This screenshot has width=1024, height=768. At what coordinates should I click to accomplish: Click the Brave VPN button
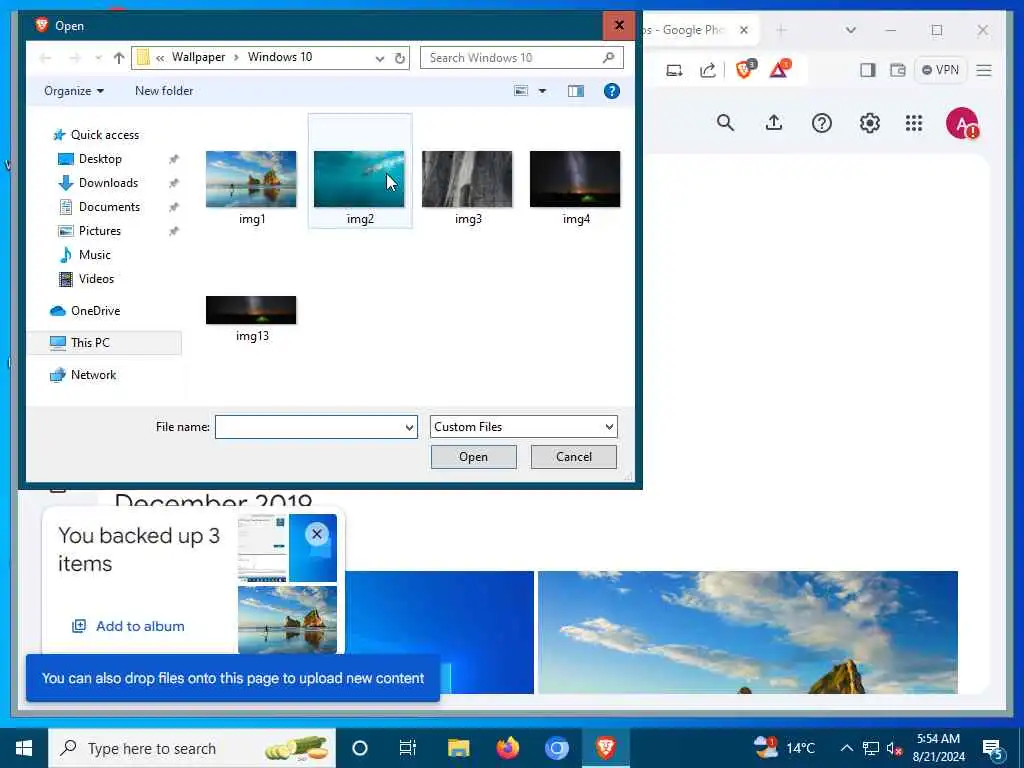point(940,70)
